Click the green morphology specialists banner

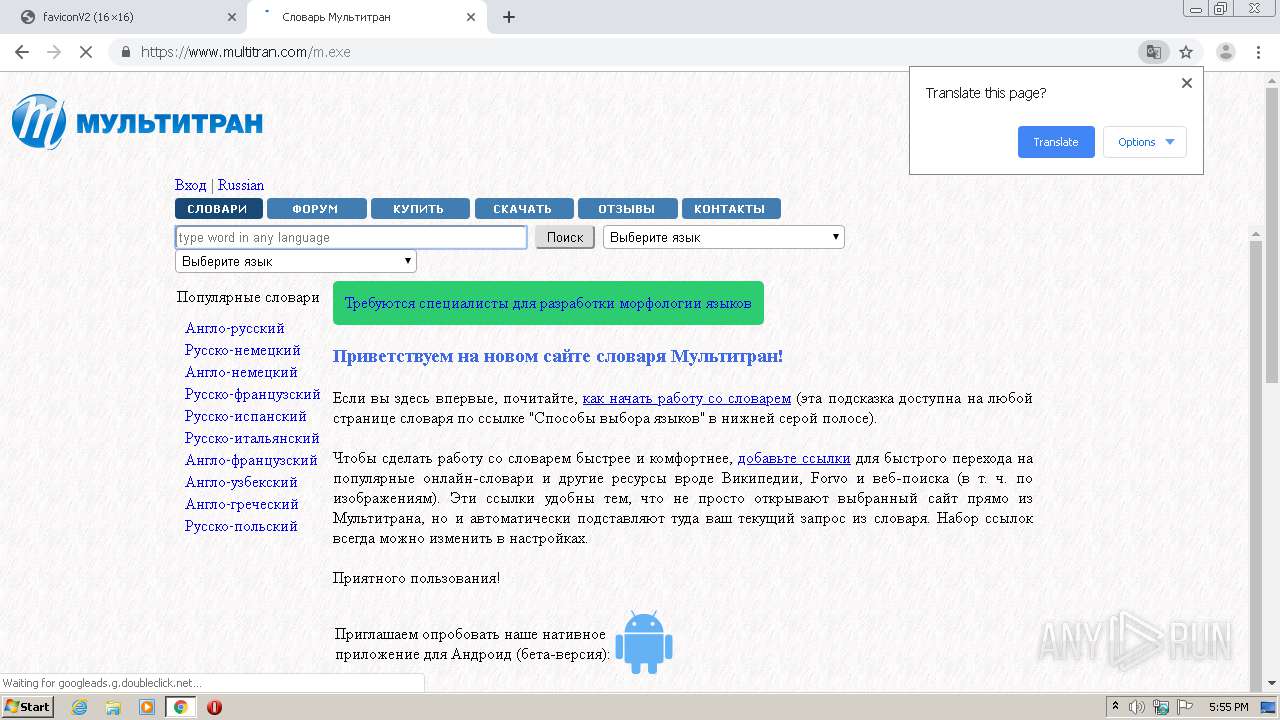[548, 303]
